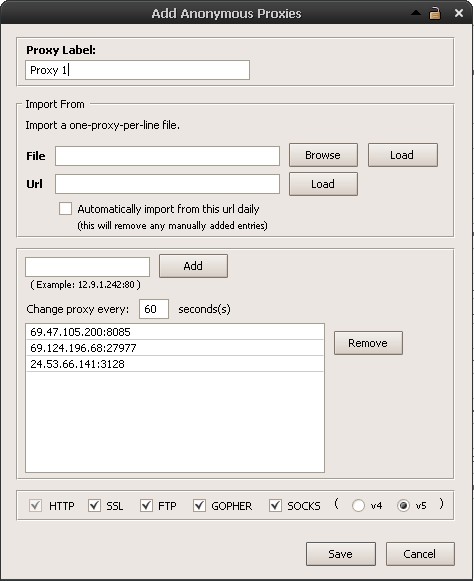Focus the Proxy Label text field
Image resolution: width=474 pixels, height=581 pixels.
coord(137,70)
